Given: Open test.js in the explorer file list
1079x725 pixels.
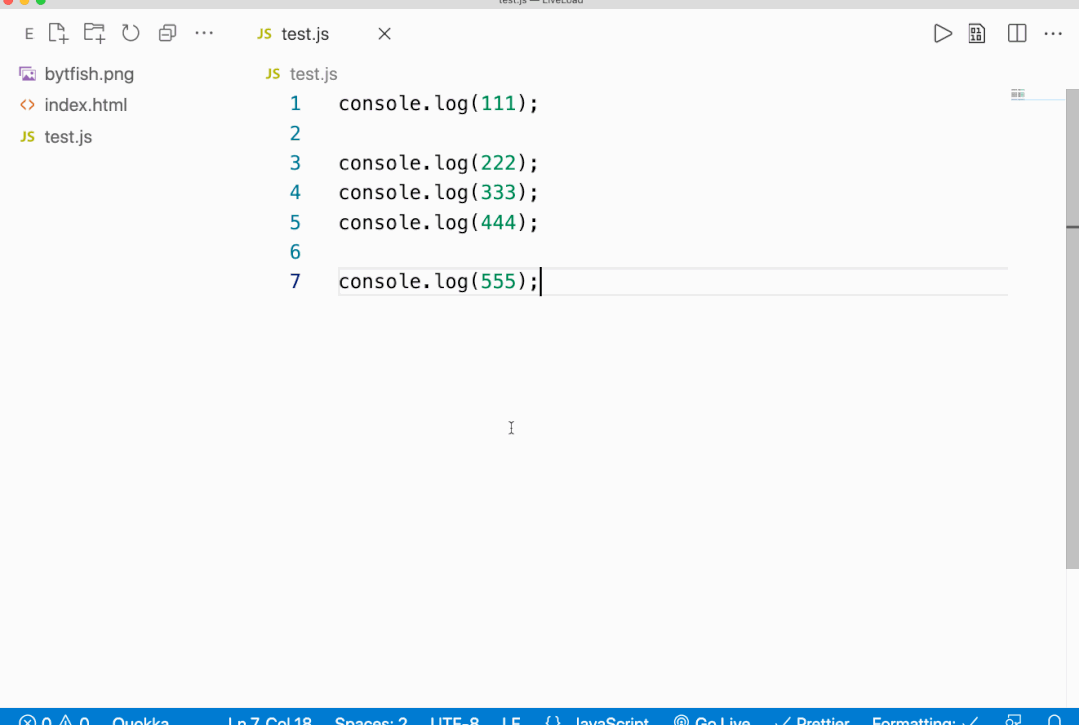Looking at the screenshot, I should 68,136.
